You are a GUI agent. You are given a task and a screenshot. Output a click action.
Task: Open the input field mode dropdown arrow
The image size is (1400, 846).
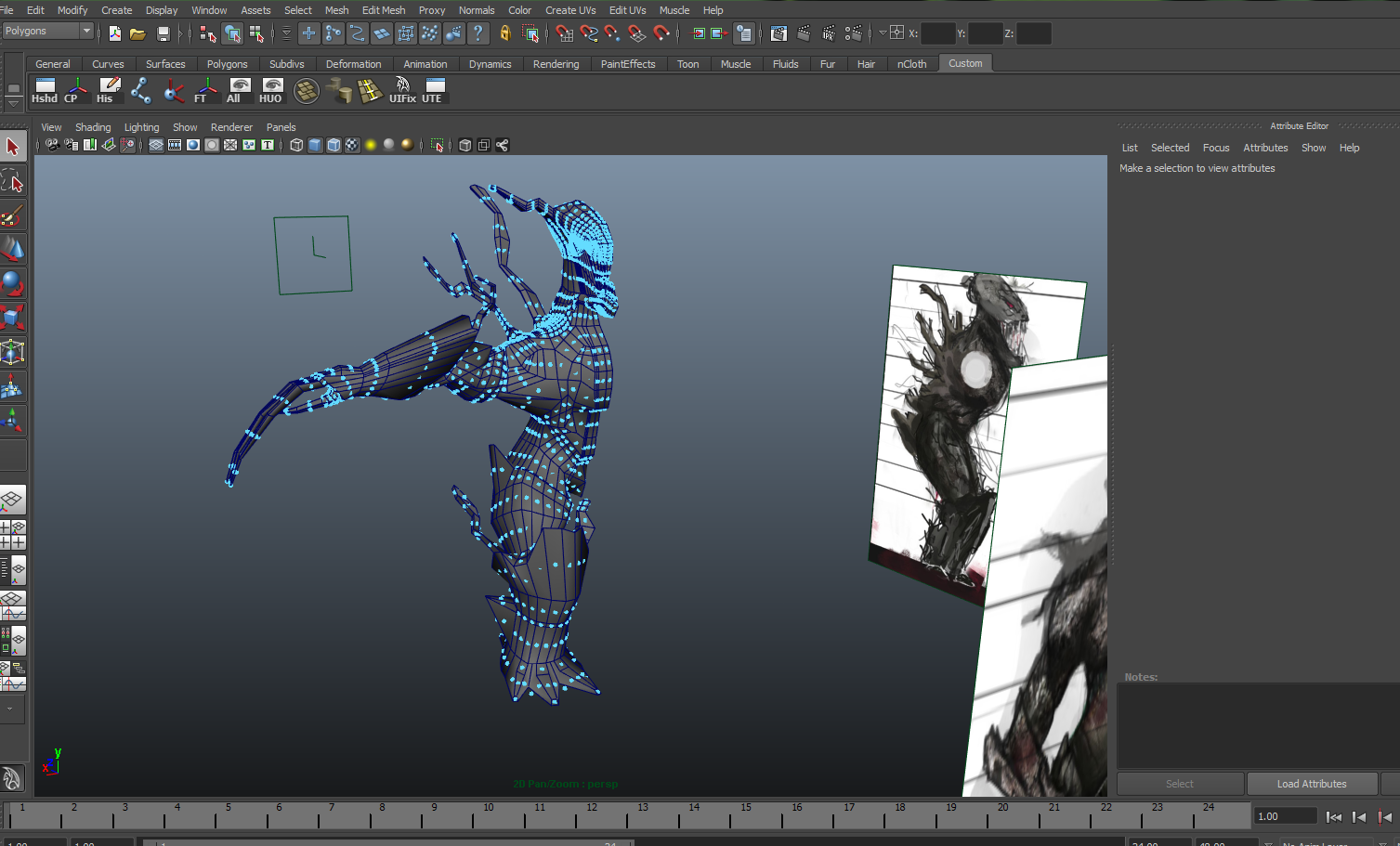pos(882,33)
